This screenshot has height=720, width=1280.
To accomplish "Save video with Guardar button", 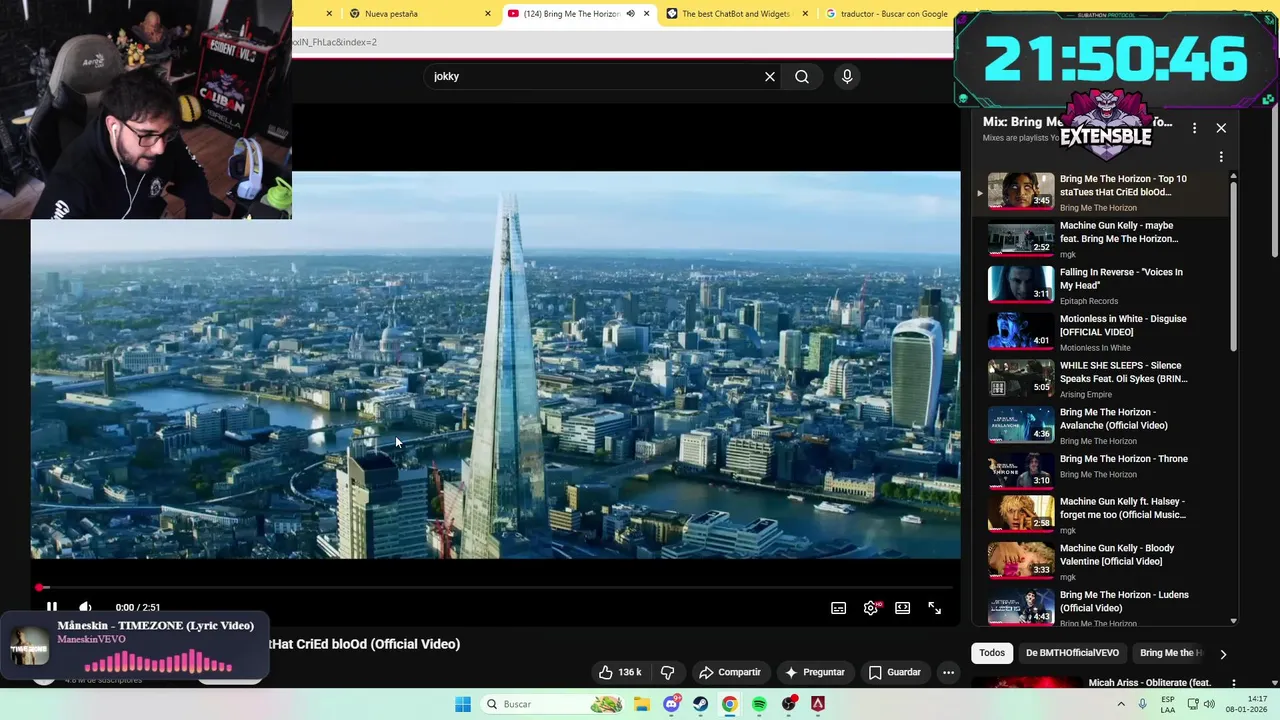I will coord(895,672).
